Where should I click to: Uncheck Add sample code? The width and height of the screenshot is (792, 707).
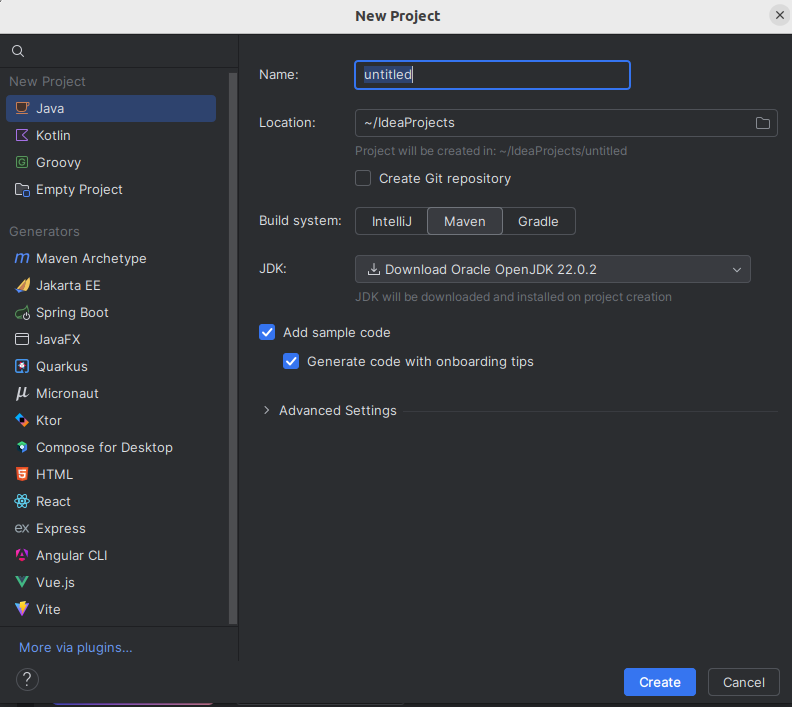coord(267,332)
